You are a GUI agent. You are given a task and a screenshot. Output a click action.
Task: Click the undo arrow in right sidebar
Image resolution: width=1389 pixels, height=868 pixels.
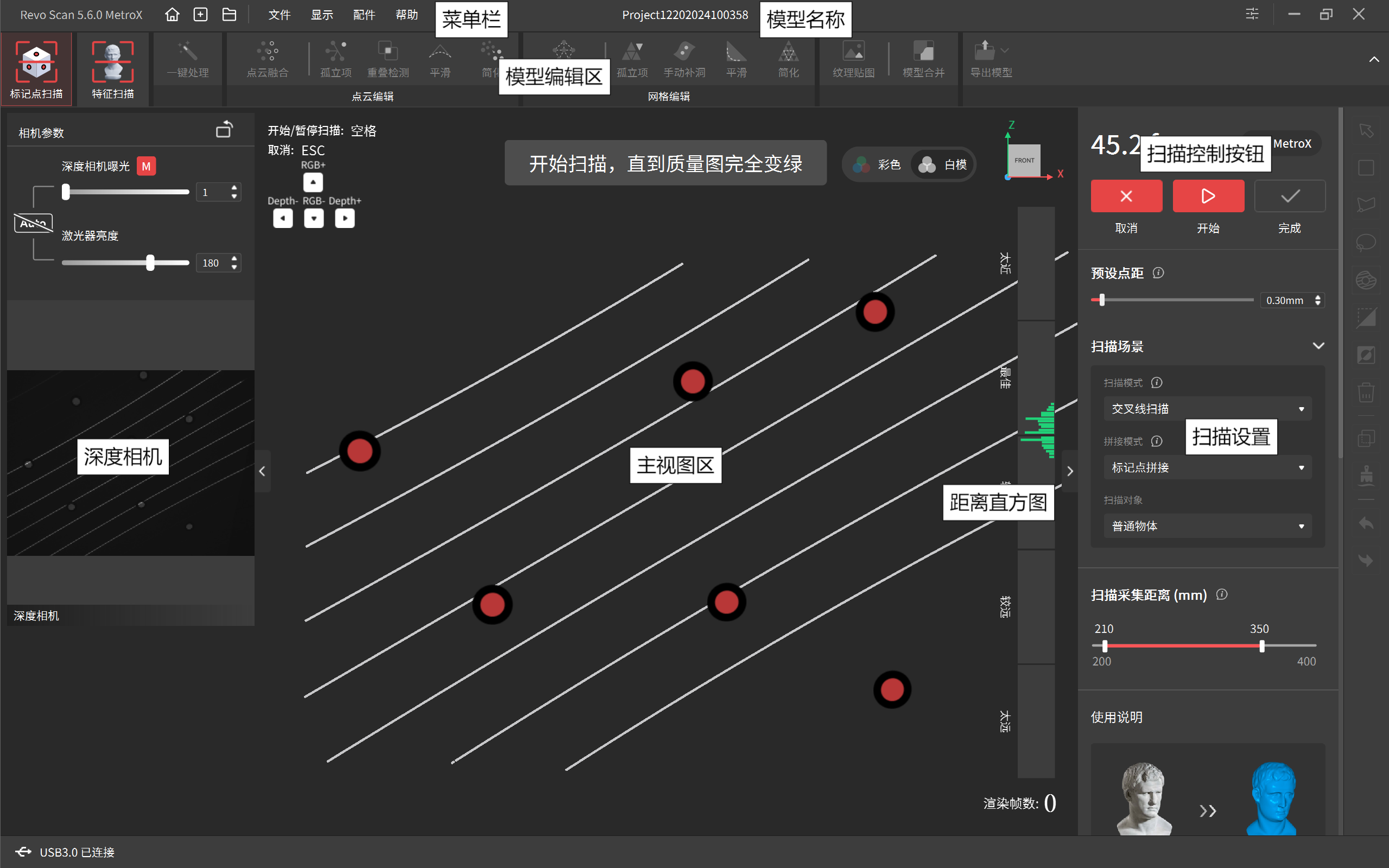[1366, 523]
